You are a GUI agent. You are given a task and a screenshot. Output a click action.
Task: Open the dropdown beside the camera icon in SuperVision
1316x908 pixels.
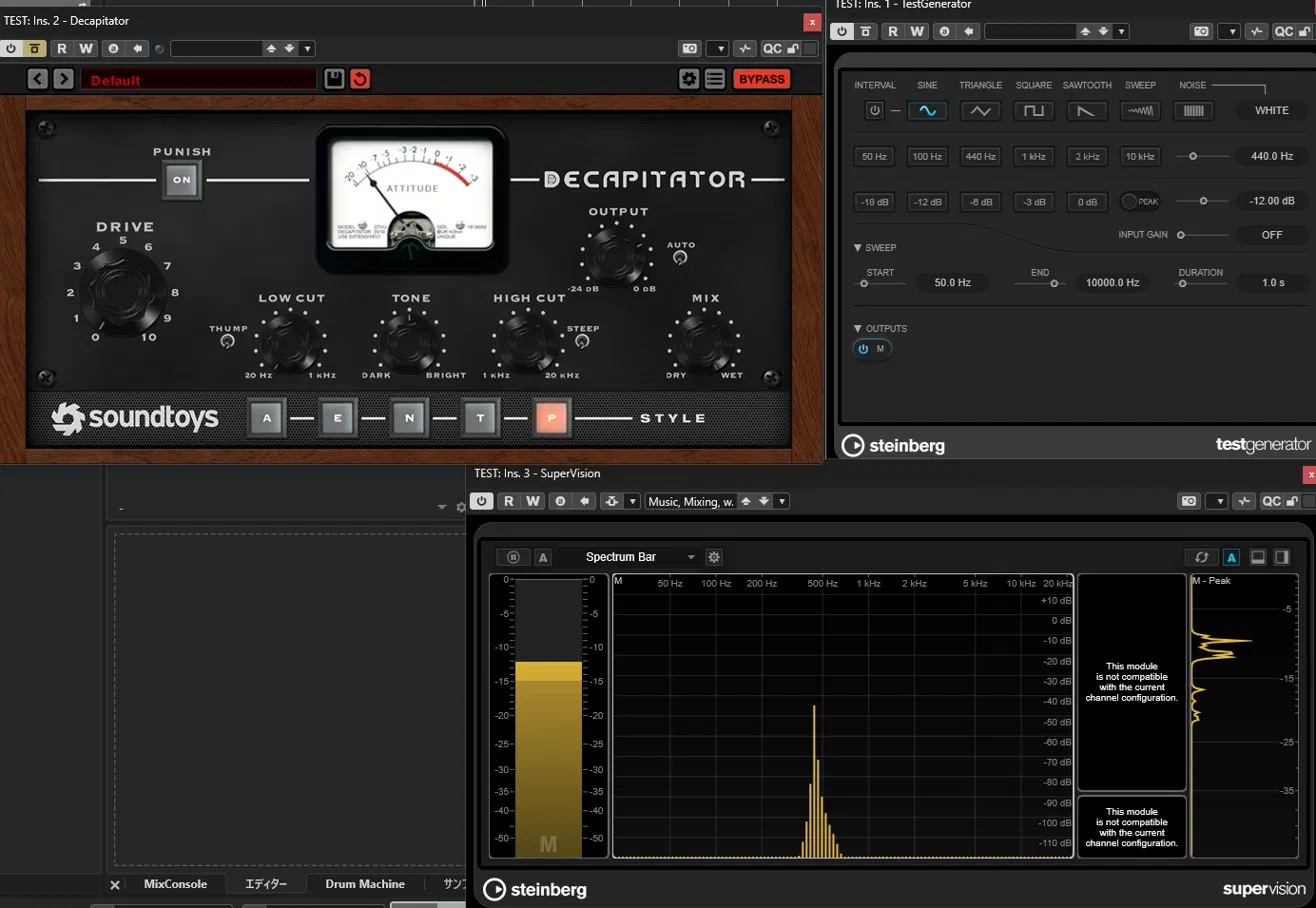[x=1216, y=501]
